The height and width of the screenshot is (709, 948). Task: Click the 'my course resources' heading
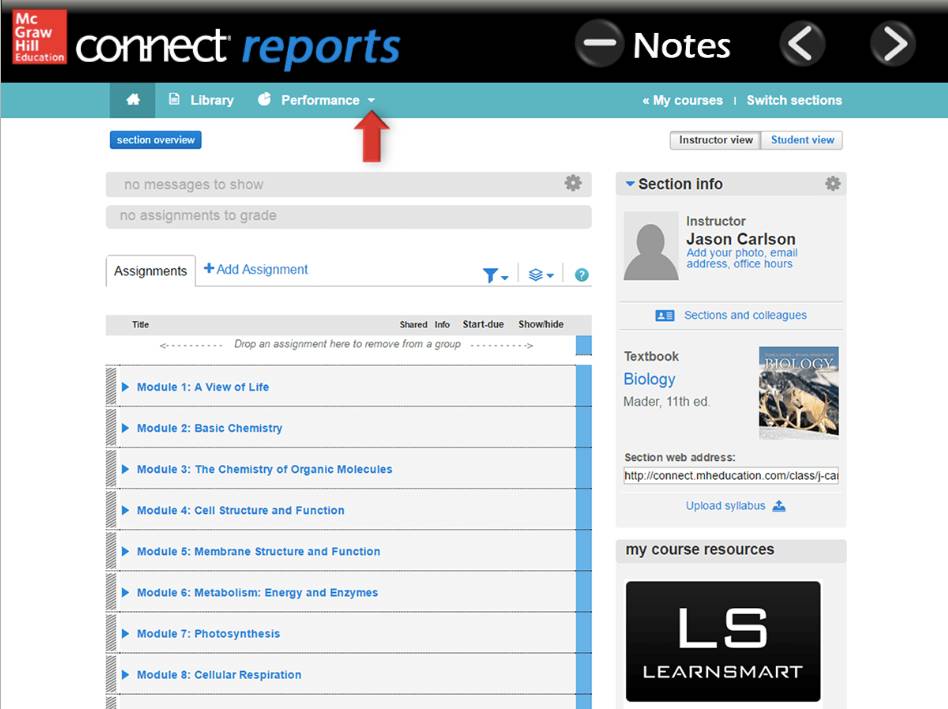[700, 549]
